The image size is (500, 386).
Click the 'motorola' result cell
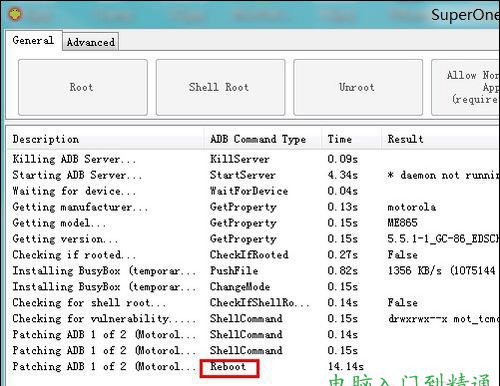click(x=411, y=207)
